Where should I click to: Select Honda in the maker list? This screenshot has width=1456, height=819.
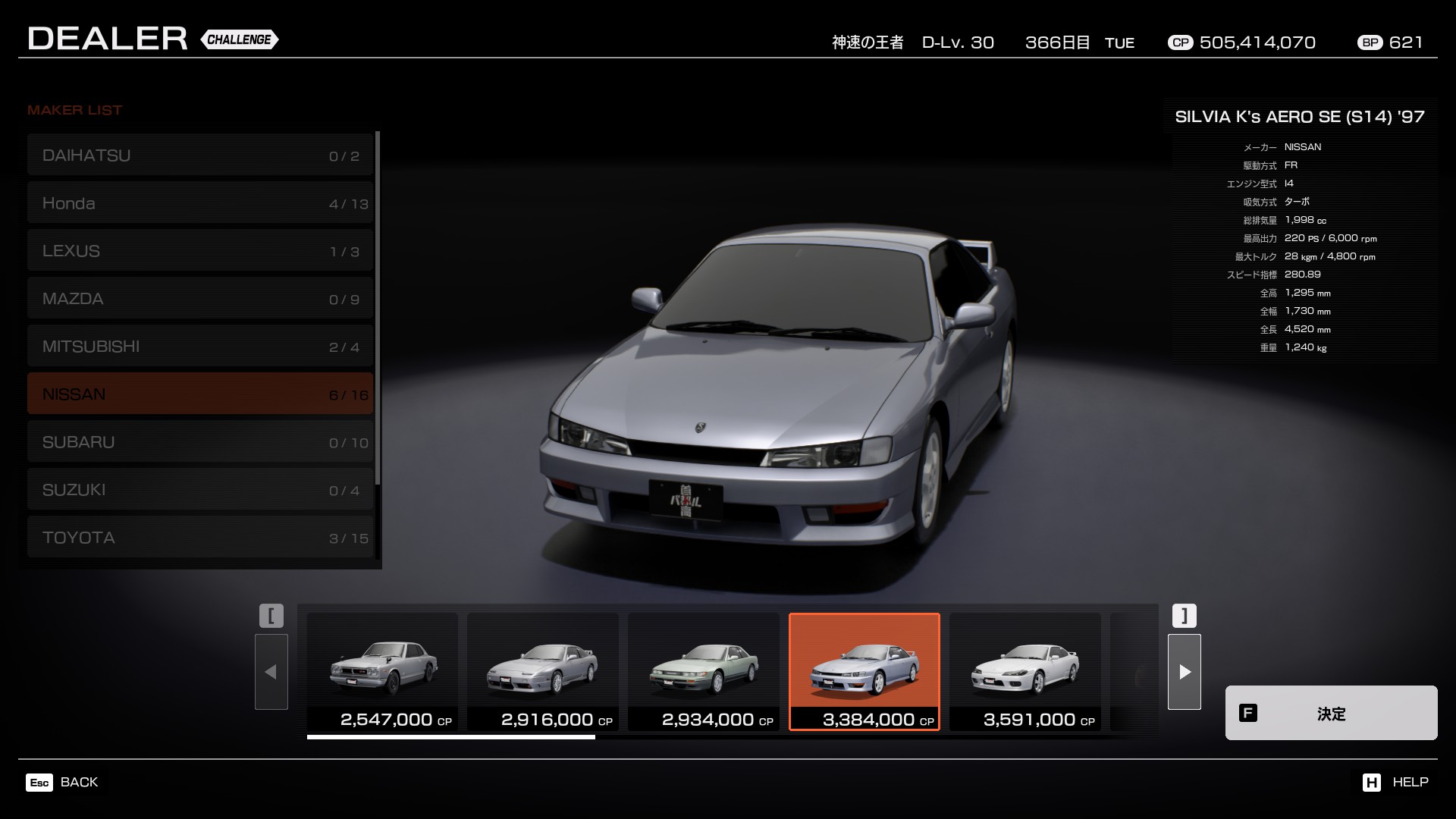[200, 203]
